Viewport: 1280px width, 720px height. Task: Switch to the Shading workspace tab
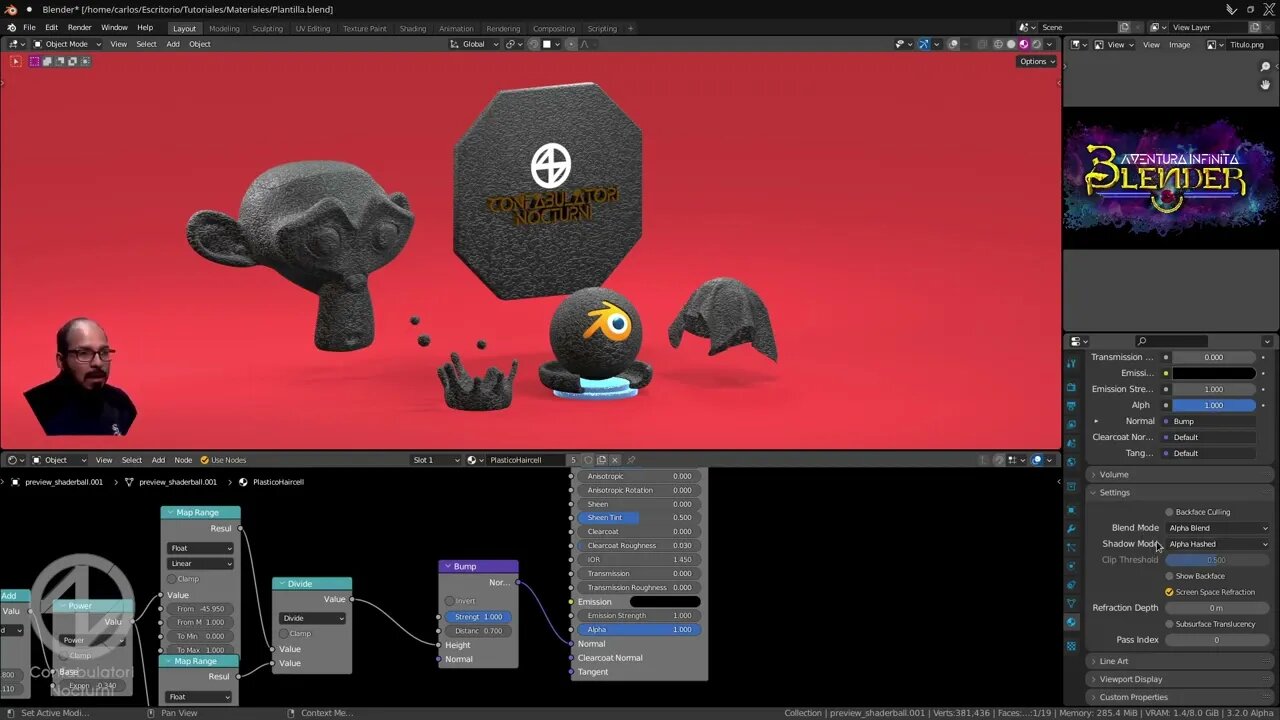[413, 28]
